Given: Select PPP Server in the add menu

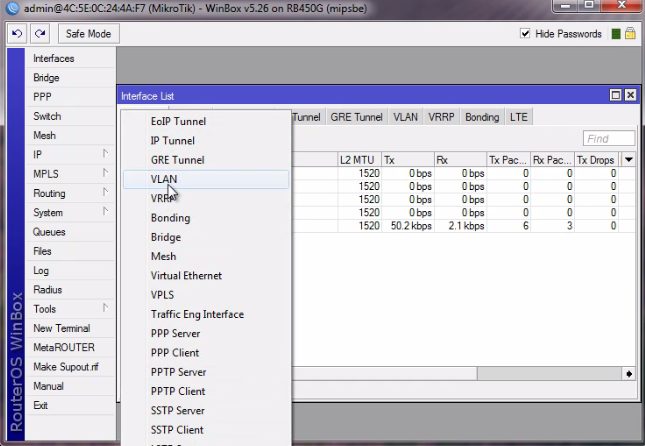Looking at the screenshot, I should click(x=206, y=334).
